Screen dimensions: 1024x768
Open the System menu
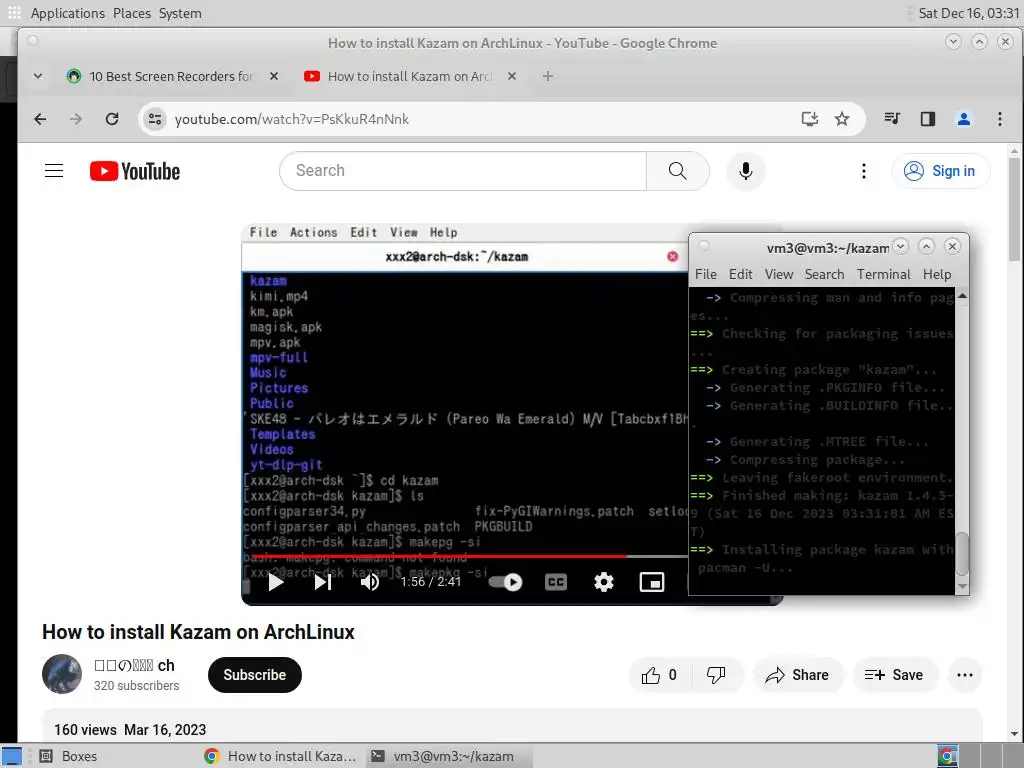tap(180, 13)
